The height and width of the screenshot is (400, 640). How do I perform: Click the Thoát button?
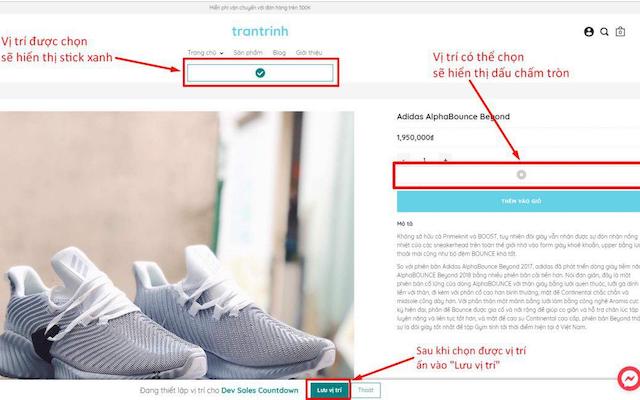coord(366,390)
